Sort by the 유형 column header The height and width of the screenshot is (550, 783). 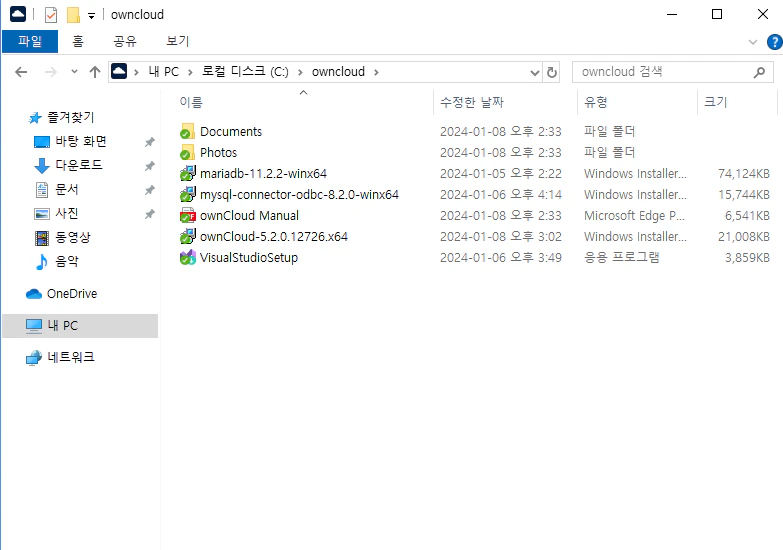click(x=596, y=102)
